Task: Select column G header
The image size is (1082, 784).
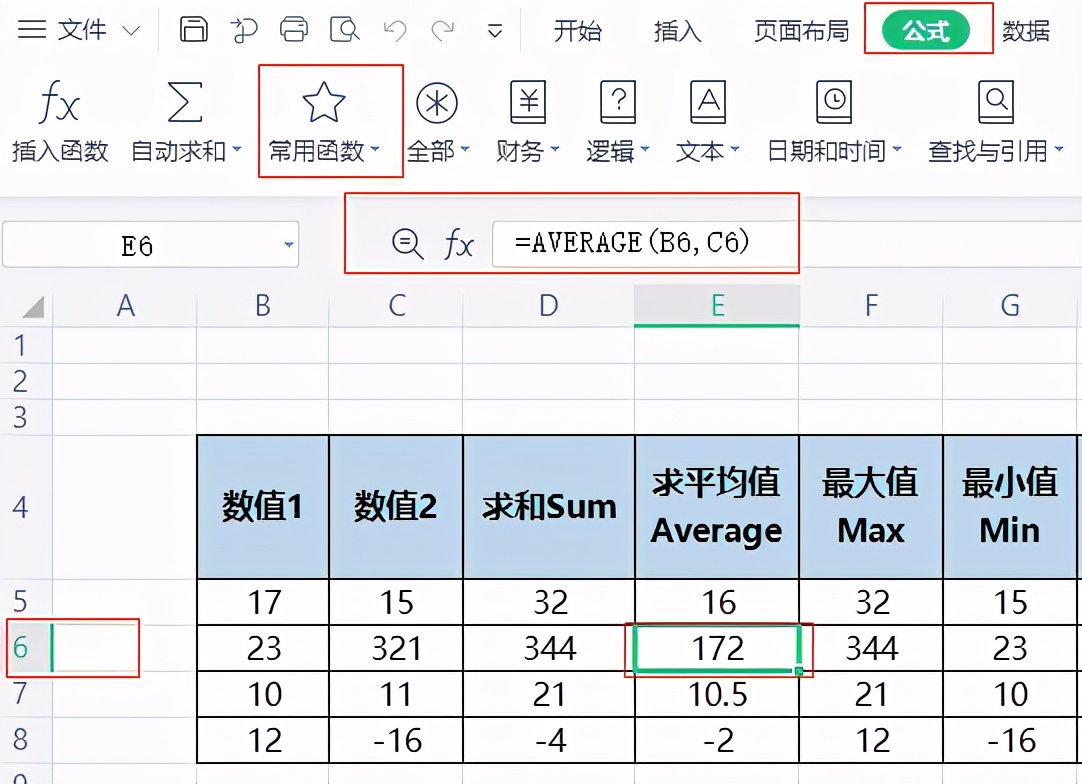Action: (x=1010, y=306)
